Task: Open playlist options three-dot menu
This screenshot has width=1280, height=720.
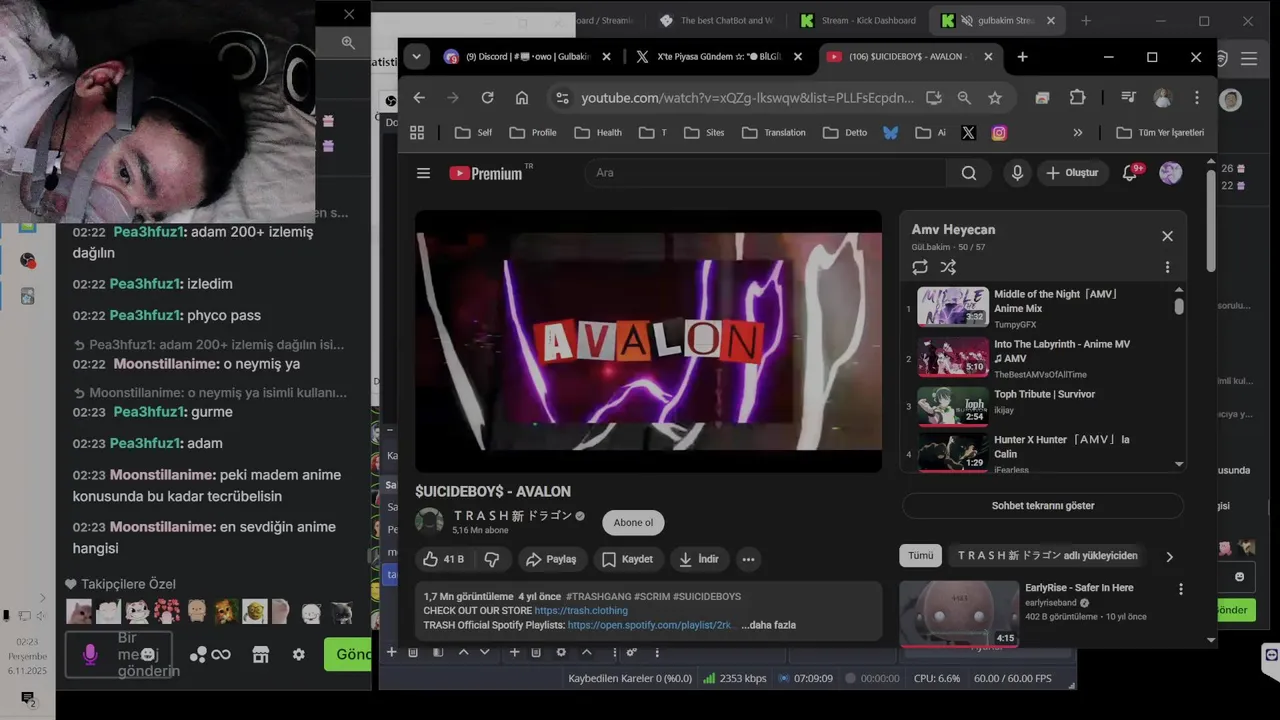Action: click(1167, 267)
